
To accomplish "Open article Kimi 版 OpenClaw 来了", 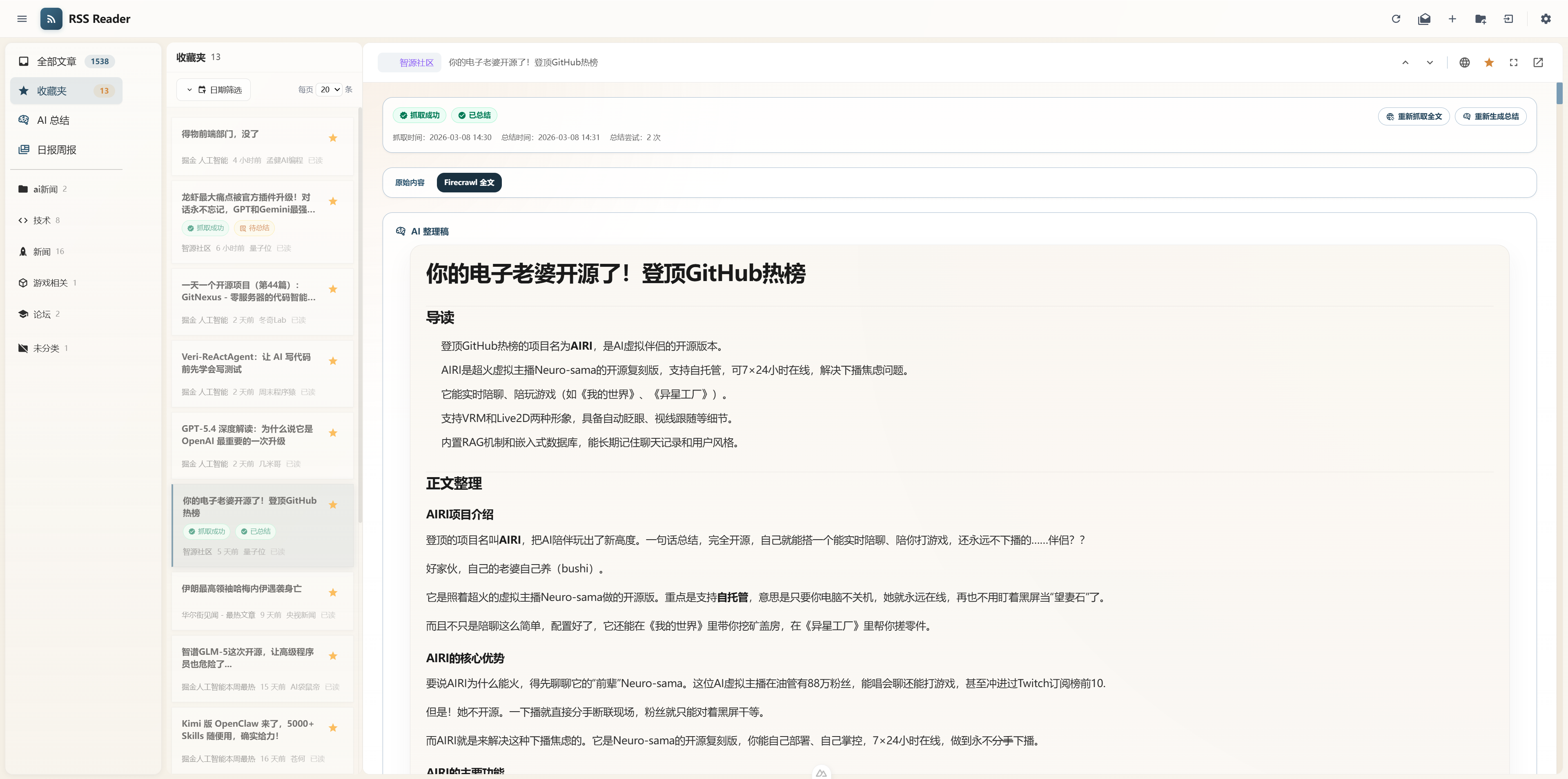I will (x=262, y=740).
